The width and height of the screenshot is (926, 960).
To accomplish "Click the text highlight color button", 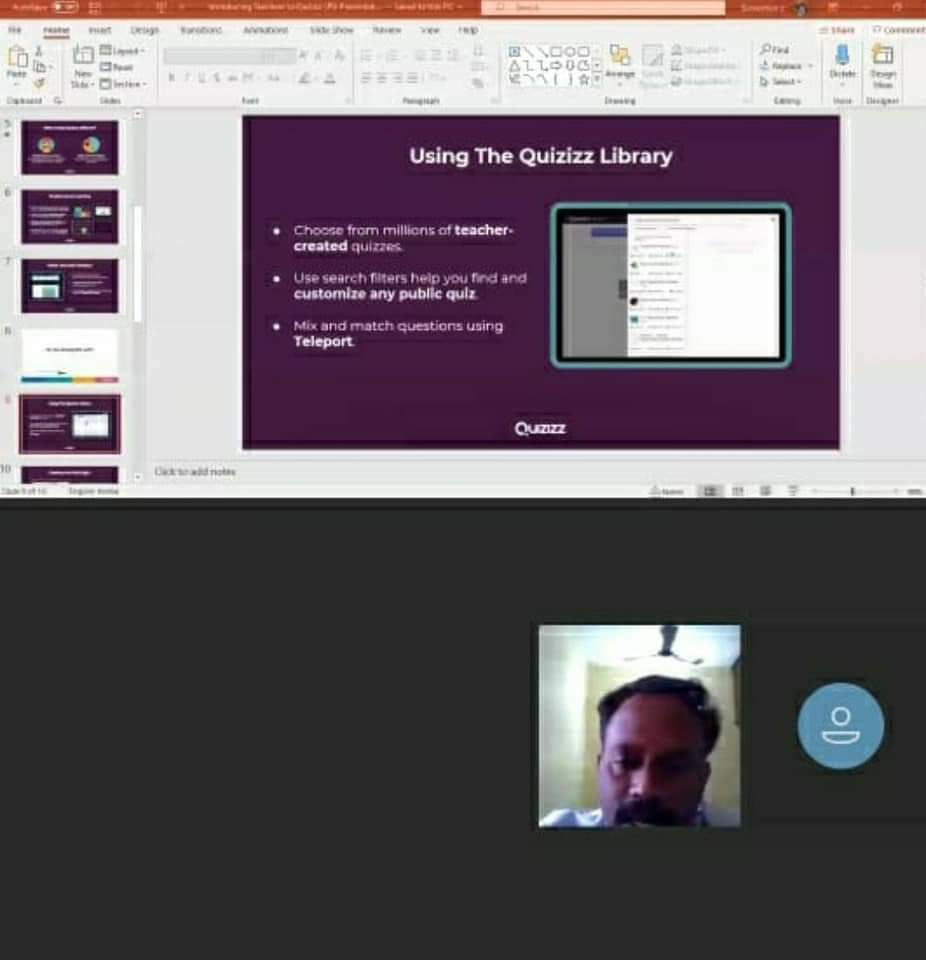I will (x=304, y=78).
